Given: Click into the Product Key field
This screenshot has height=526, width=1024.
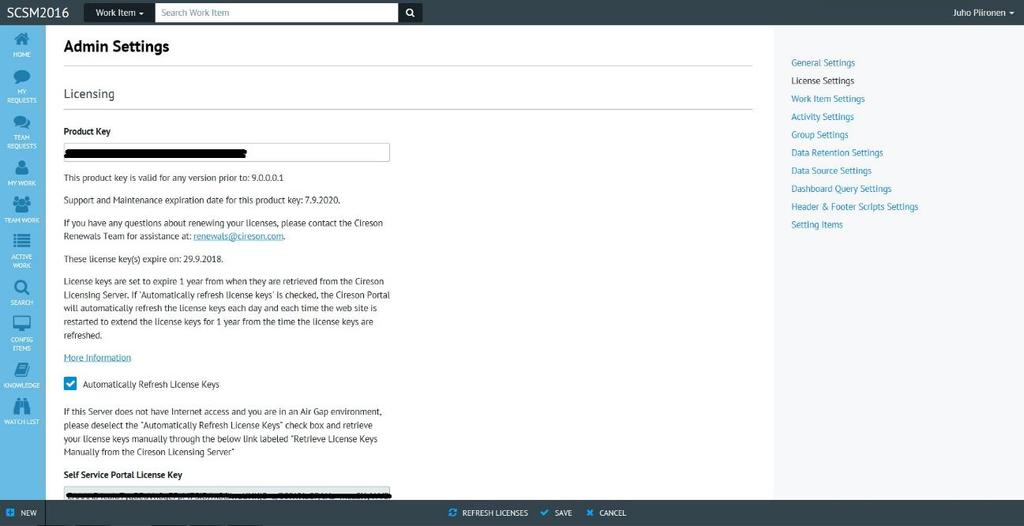Looking at the screenshot, I should pyautogui.click(x=227, y=152).
